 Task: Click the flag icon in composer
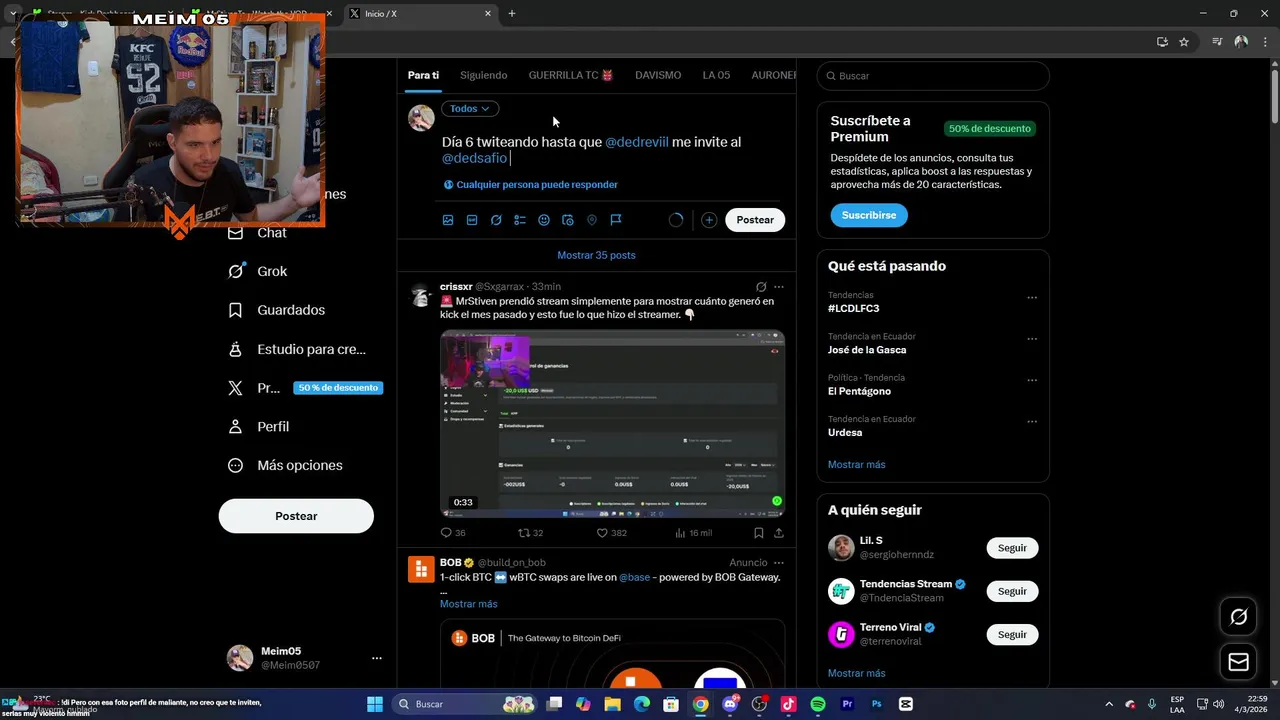click(616, 220)
